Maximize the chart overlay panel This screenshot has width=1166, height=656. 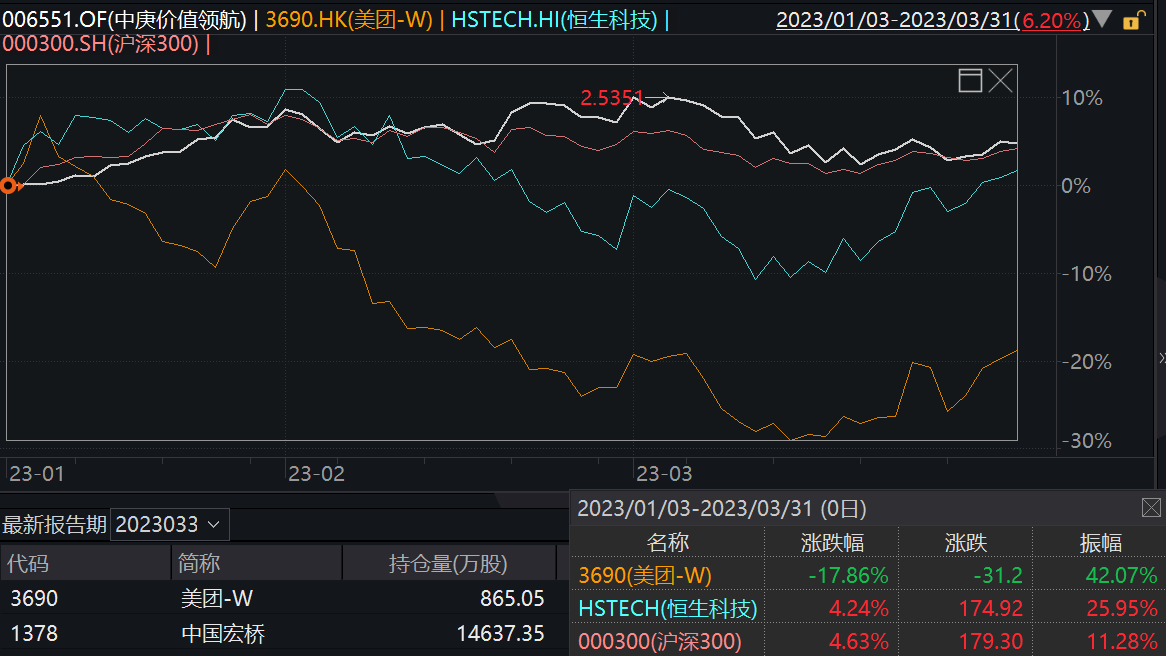coord(970,81)
